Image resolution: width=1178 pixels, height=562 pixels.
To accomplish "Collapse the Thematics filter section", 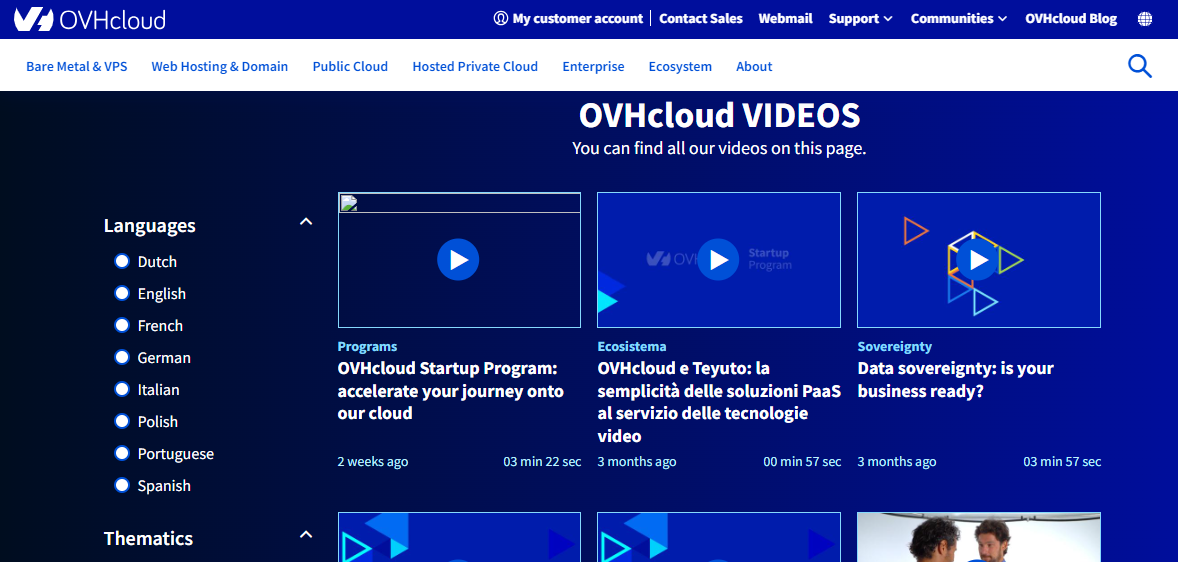I will coord(306,535).
